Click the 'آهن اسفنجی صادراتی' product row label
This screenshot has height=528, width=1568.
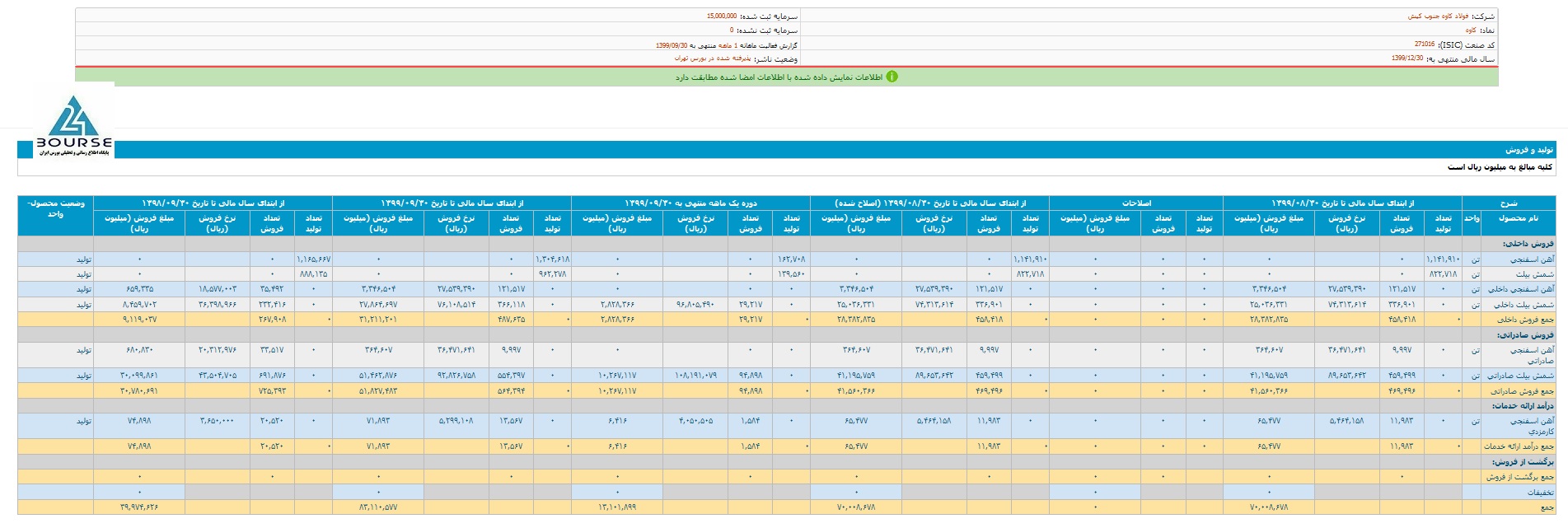[x=1532, y=355]
